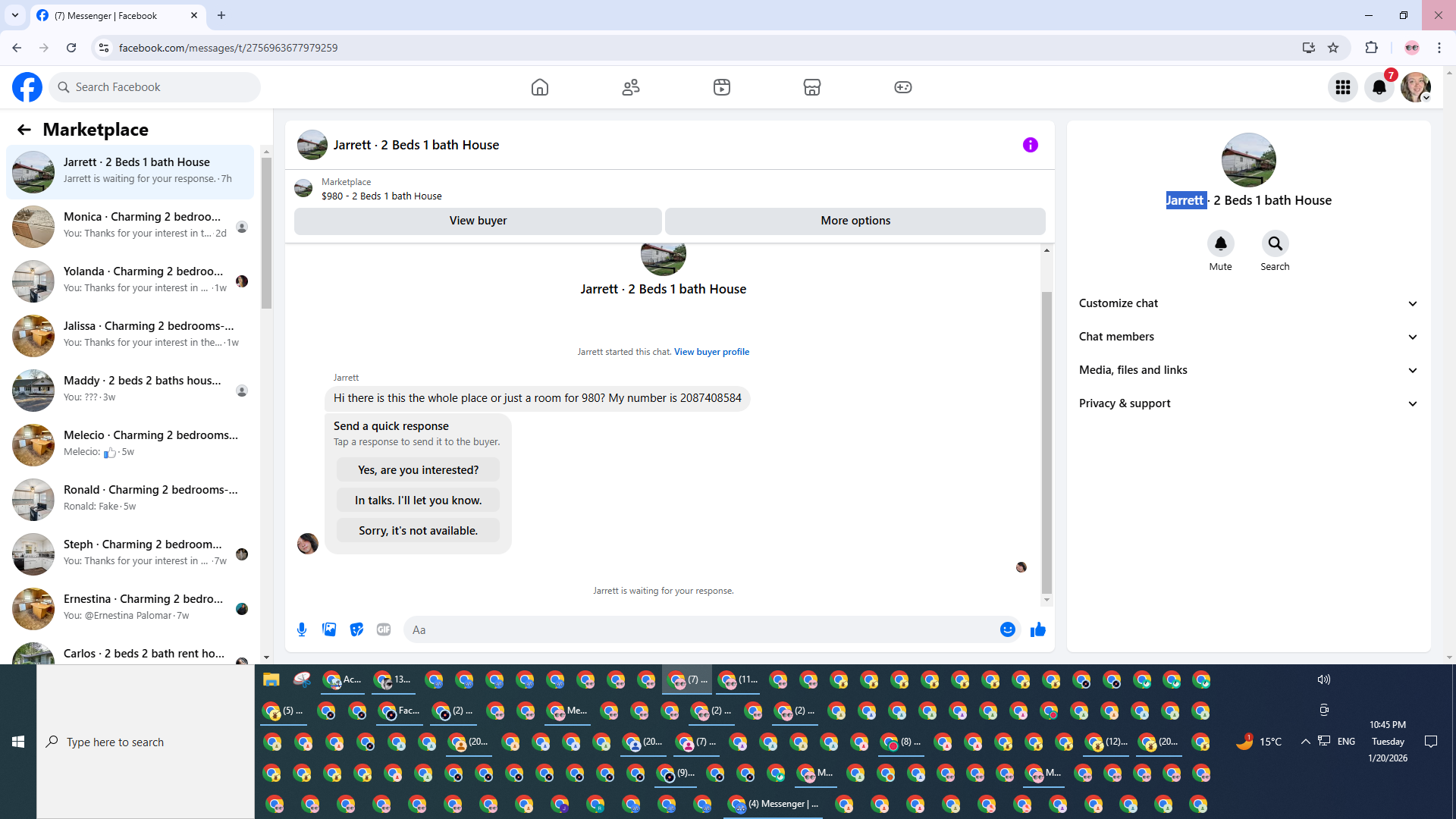Open Chrome extensions puzzle icon
Screen dimensions: 1456x819
pos(1371,48)
